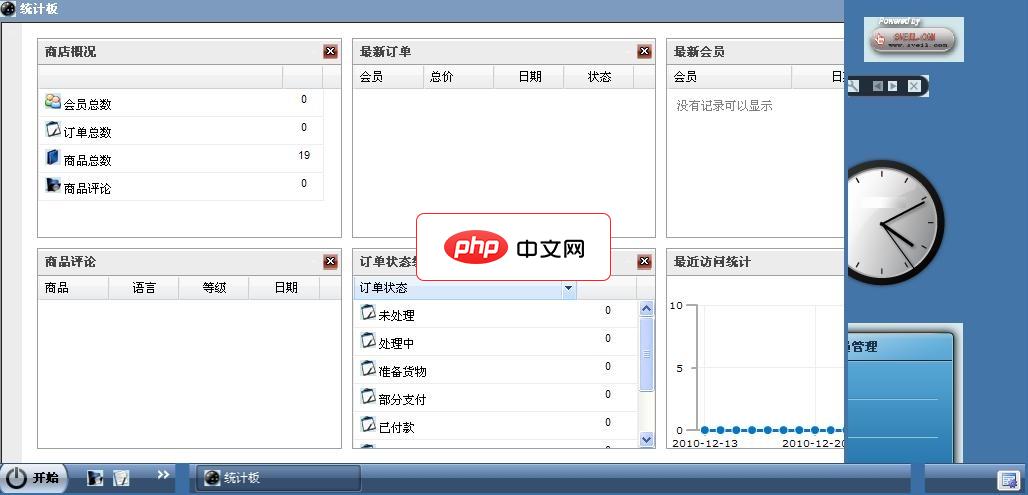Viewport: 1028px width, 495px height.
Task: Click the show desktop icon in tray
Action: (x=1007, y=479)
